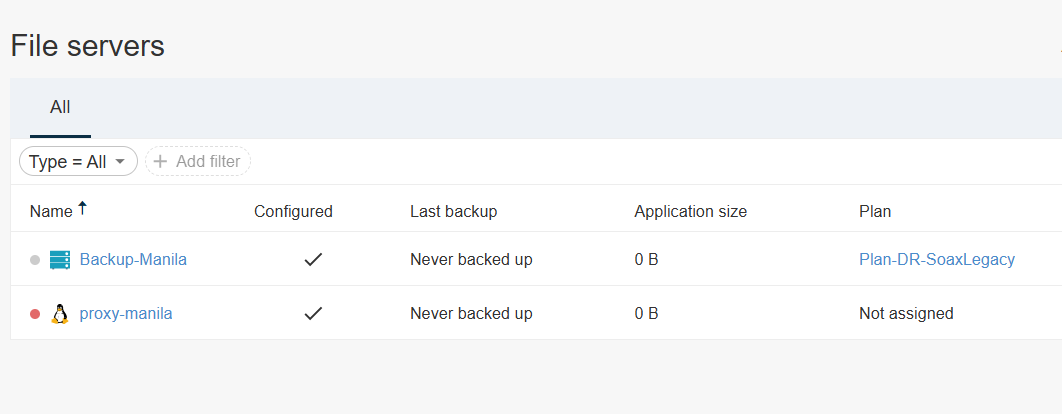Click the Plan column header
1062x414 pixels.
click(875, 212)
